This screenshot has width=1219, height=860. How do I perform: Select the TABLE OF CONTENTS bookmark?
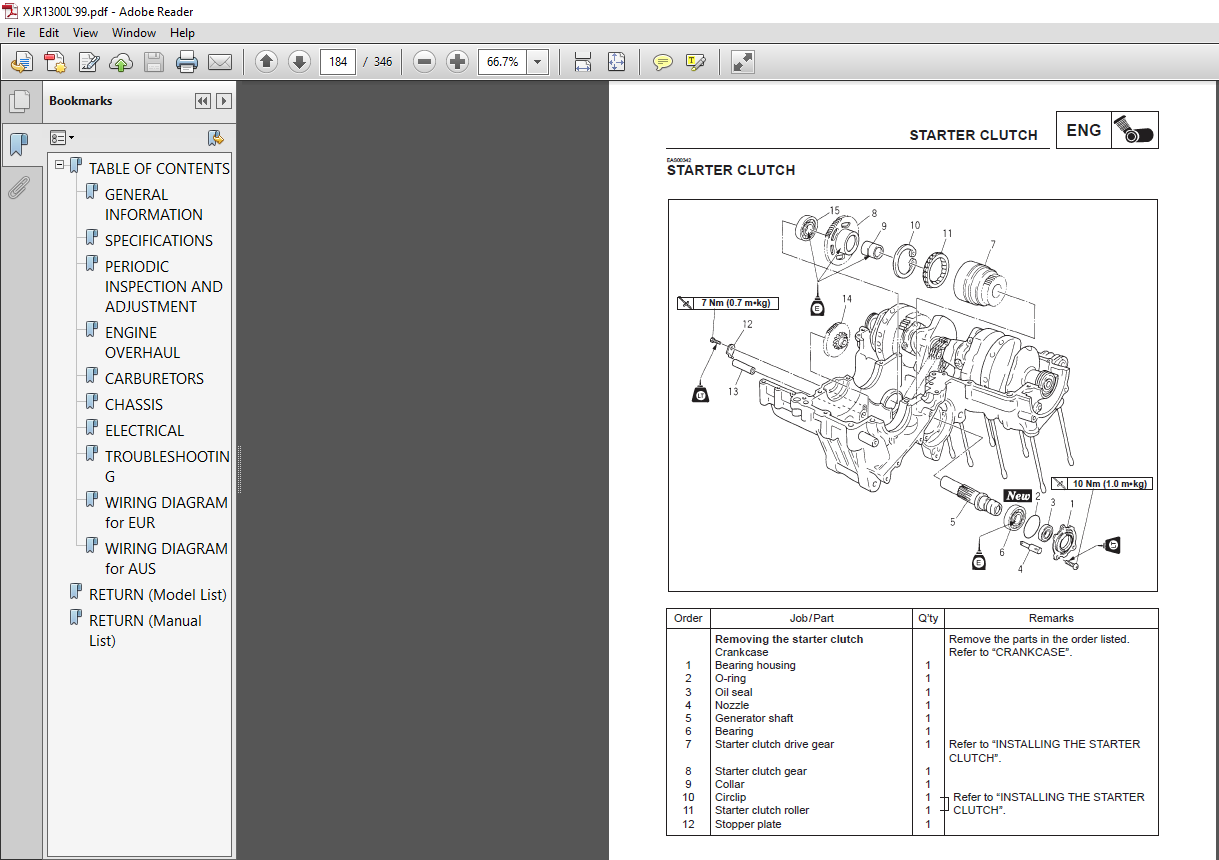click(x=159, y=168)
